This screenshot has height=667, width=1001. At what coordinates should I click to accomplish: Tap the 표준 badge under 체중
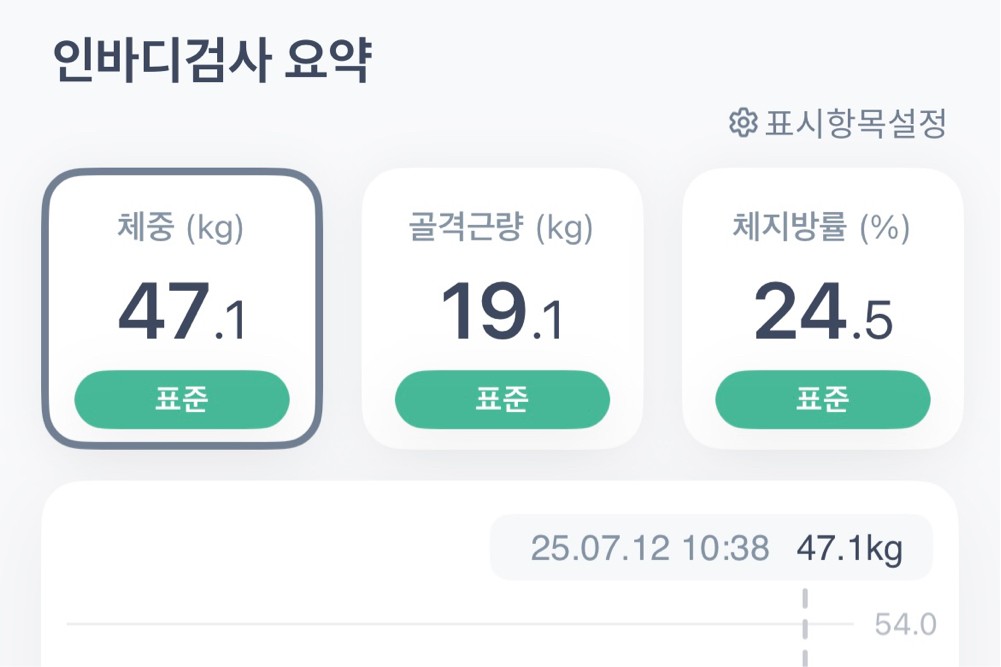[182, 399]
